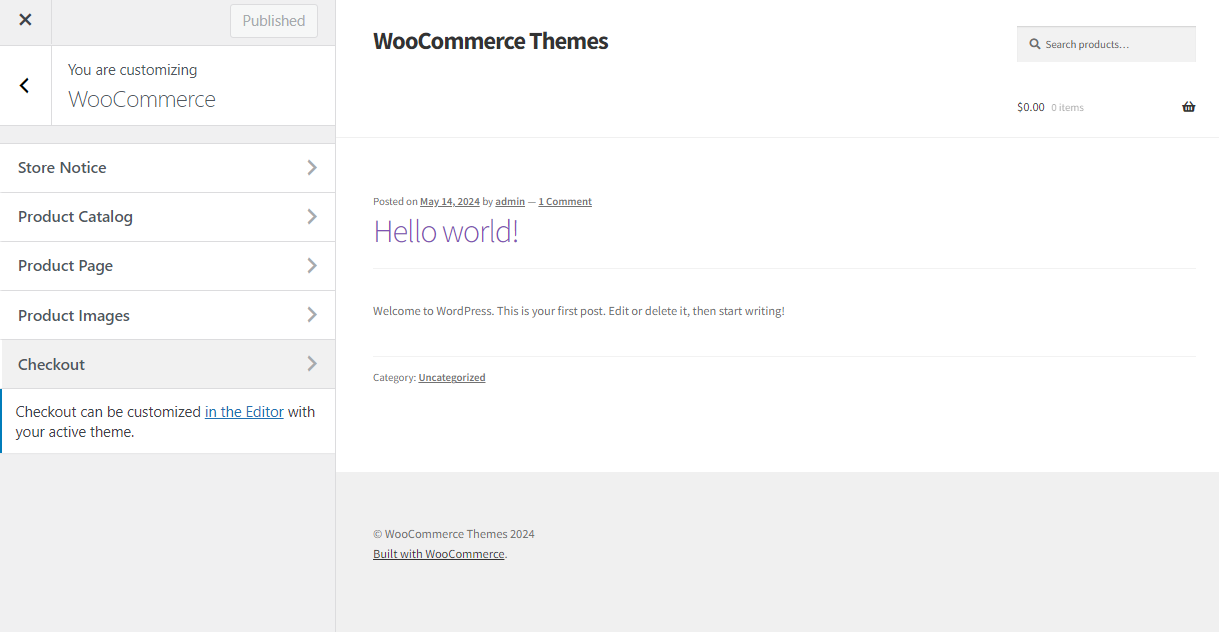Click the cart total showing $0.00

pos(1029,106)
